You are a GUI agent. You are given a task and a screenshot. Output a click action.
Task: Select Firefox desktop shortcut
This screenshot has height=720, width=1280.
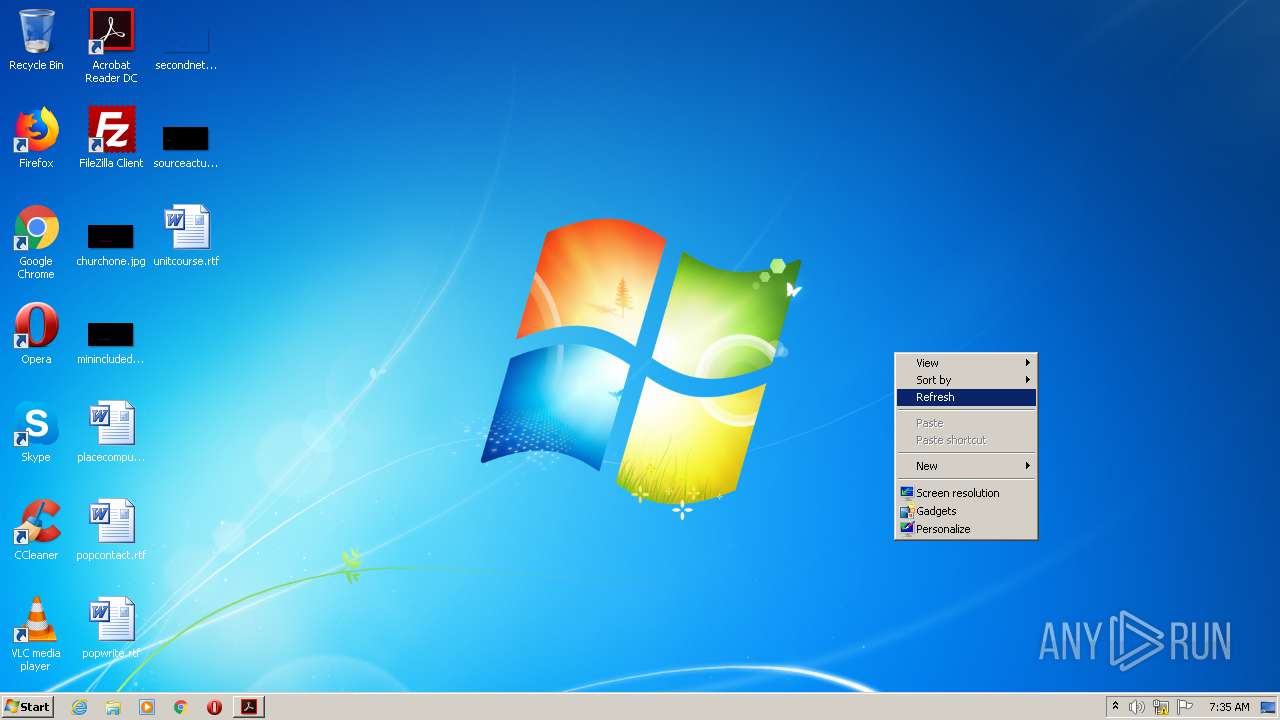pyautogui.click(x=36, y=138)
